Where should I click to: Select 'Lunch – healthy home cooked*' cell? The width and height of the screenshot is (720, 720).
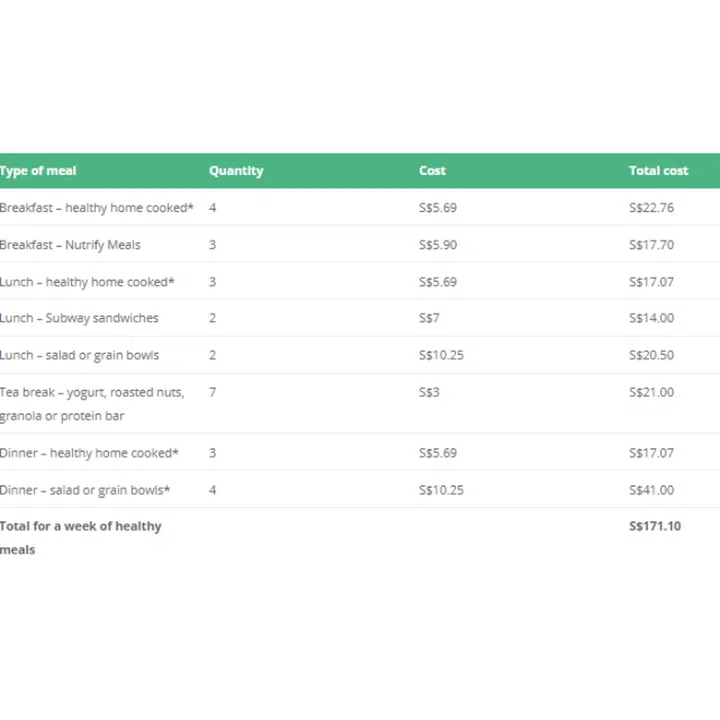coord(87,282)
